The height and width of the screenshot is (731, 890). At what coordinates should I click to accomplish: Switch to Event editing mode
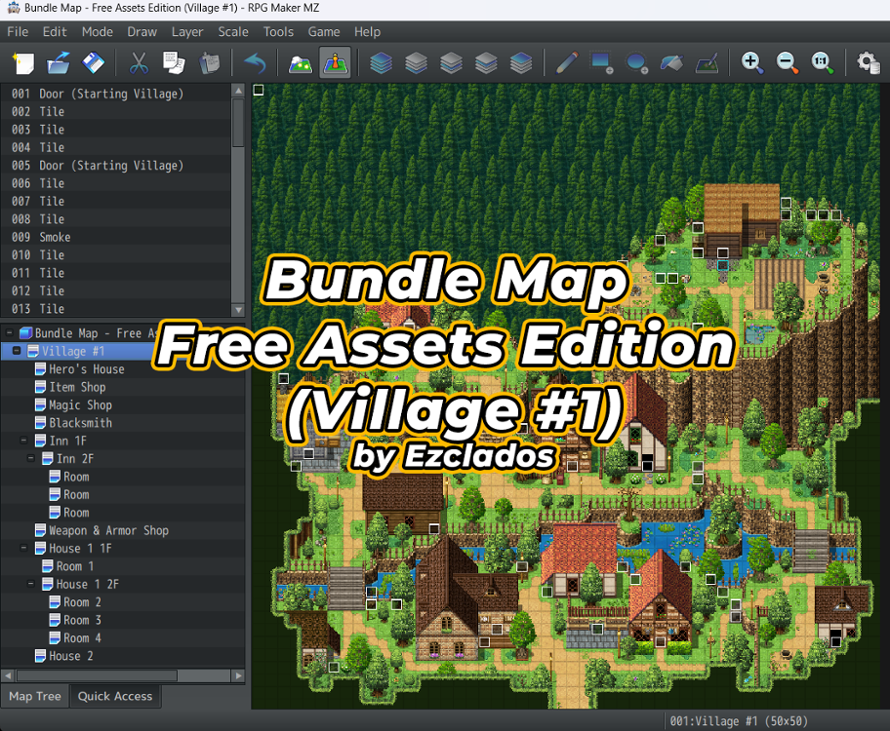pyautogui.click(x=336, y=62)
